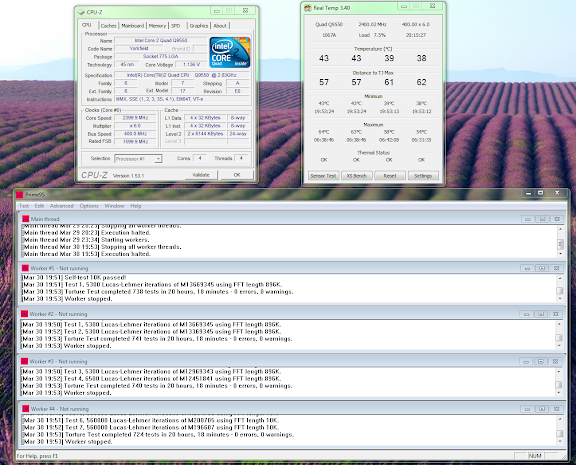Click the Intel Core 2 Quad logo
Screen dimensions: 576x465
click(x=230, y=52)
